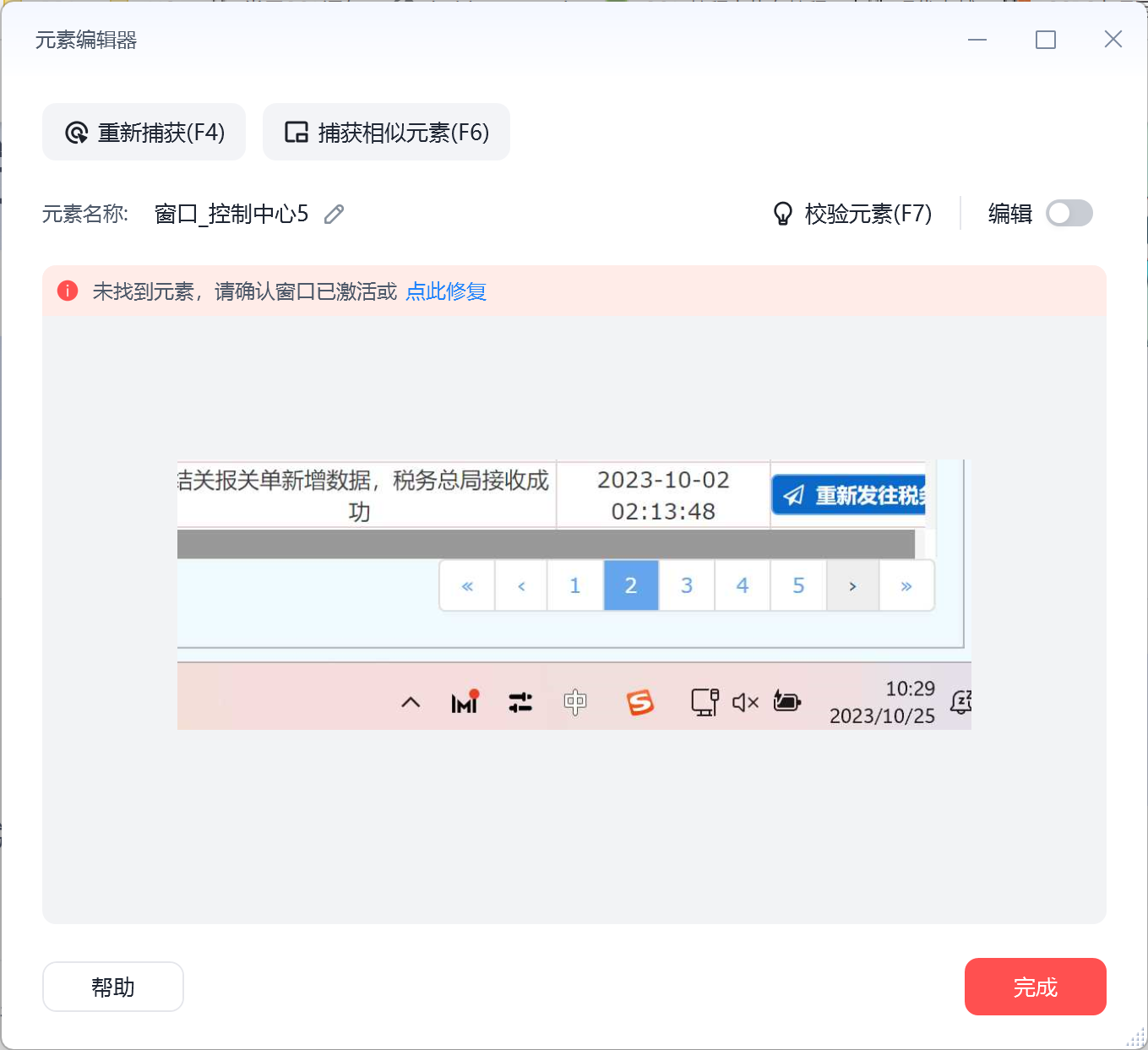
Task: Click the Sogou input method icon
Action: (x=640, y=702)
